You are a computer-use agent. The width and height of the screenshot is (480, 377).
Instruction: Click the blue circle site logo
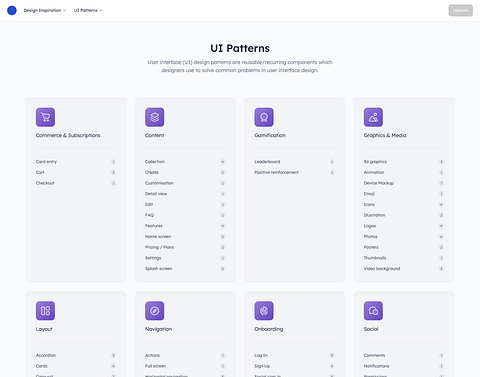click(12, 10)
